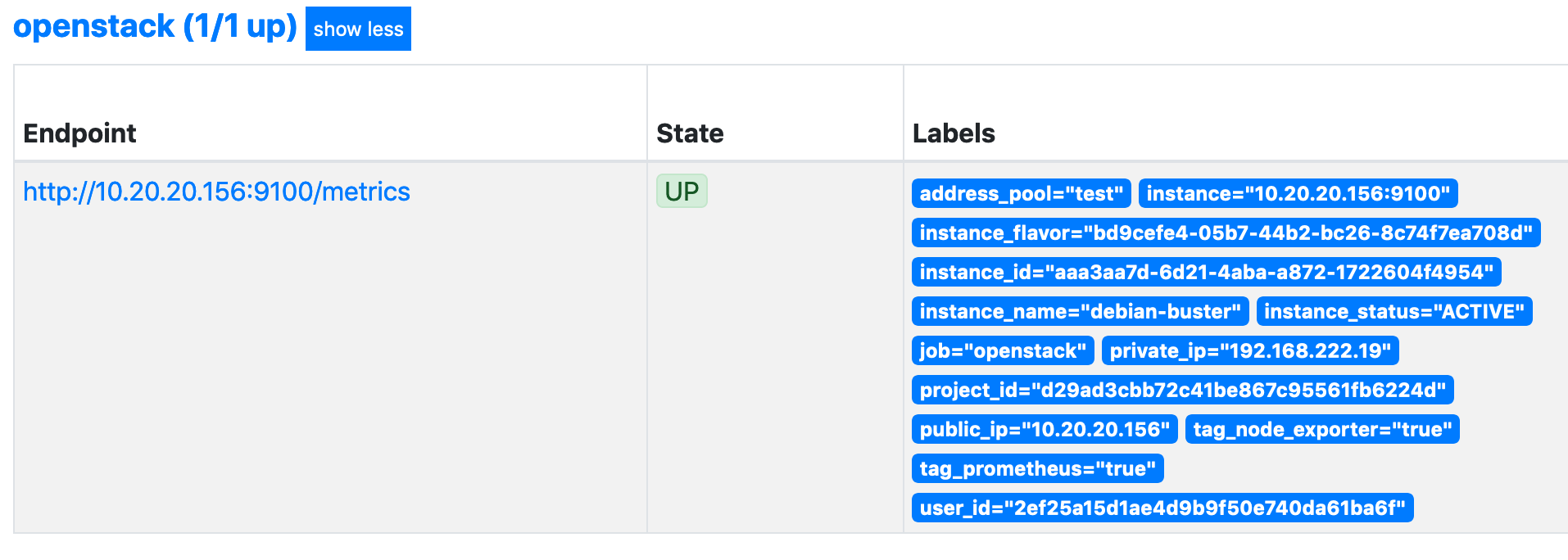Click the tag_prometheus="true" label
1568x560 pixels.
pos(1038,467)
